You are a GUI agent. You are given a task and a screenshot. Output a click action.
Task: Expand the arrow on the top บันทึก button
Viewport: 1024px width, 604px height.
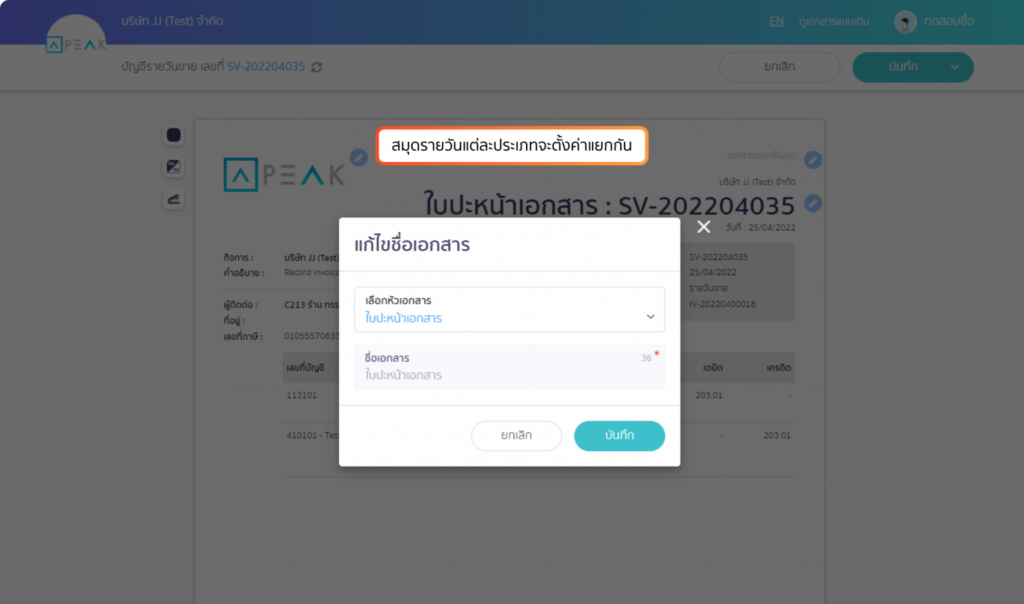pyautogui.click(x=955, y=67)
